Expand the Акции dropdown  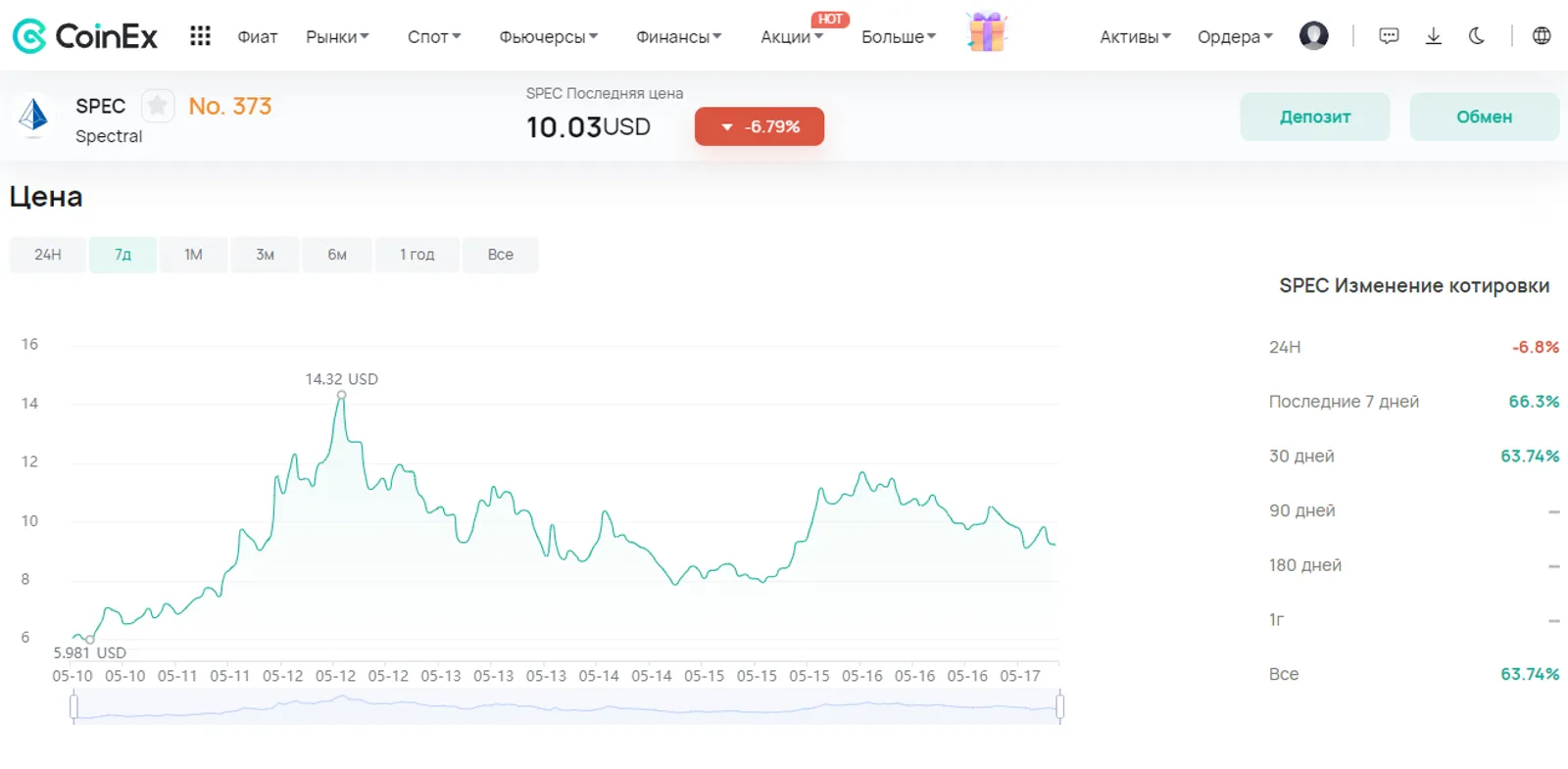click(792, 37)
